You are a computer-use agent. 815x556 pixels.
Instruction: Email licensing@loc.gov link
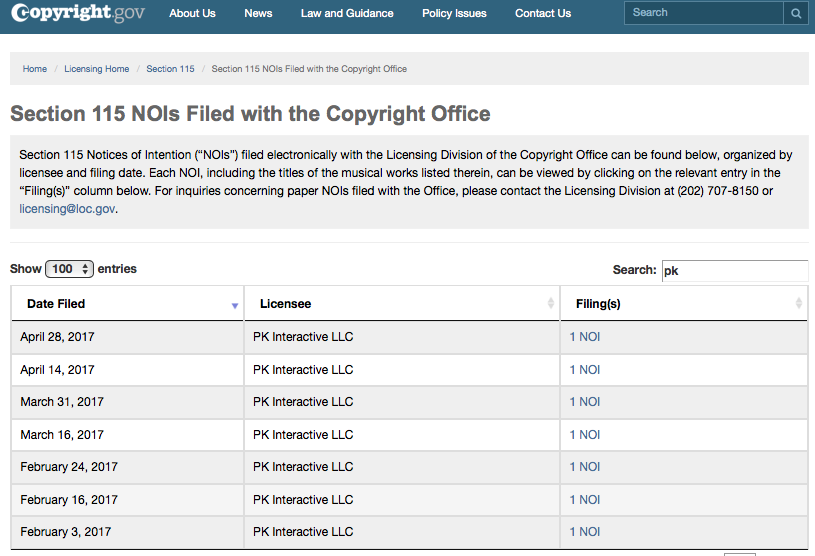pos(68,209)
